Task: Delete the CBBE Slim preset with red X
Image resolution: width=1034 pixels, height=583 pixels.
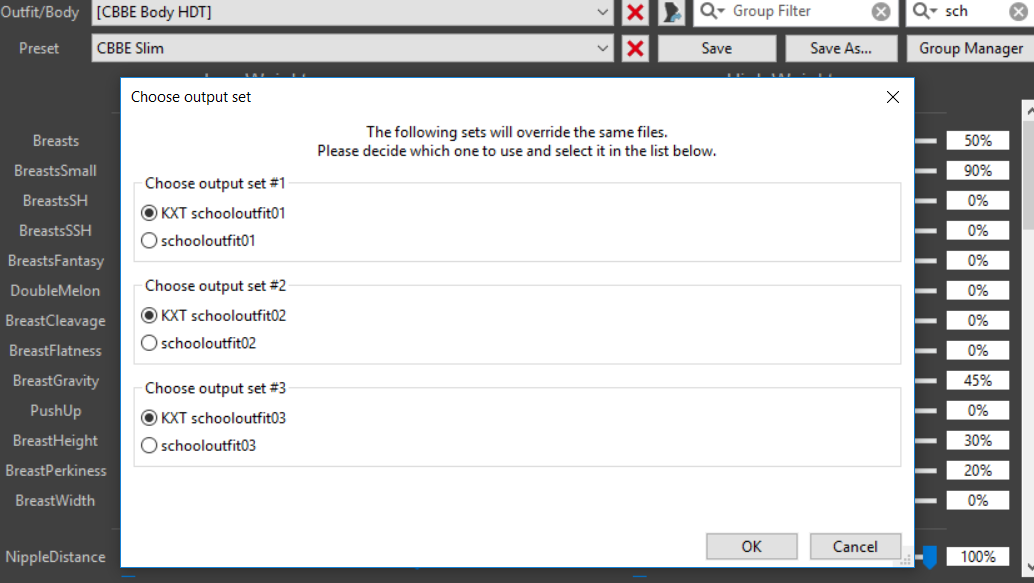Action: (x=635, y=48)
